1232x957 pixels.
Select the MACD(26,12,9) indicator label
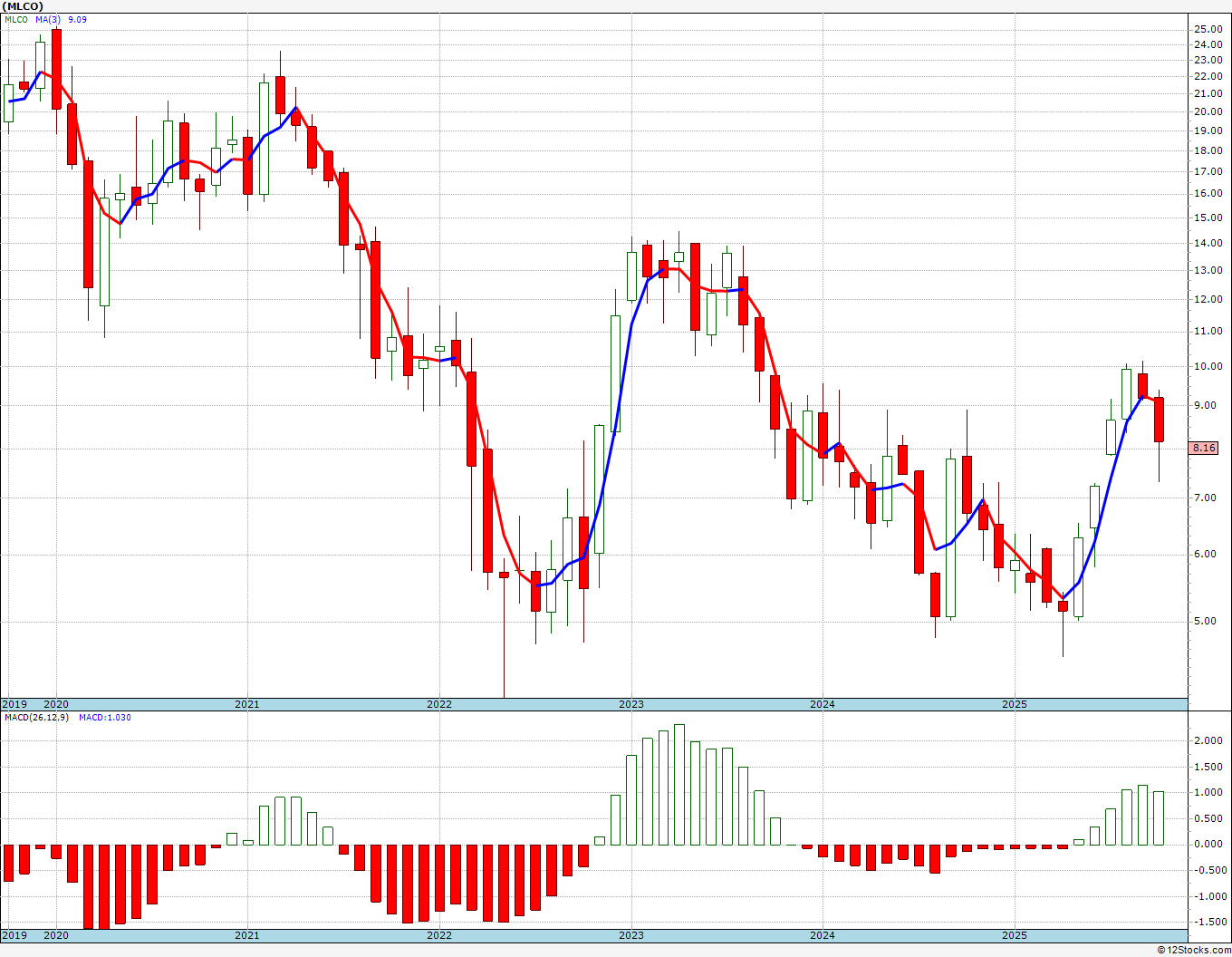click(36, 718)
